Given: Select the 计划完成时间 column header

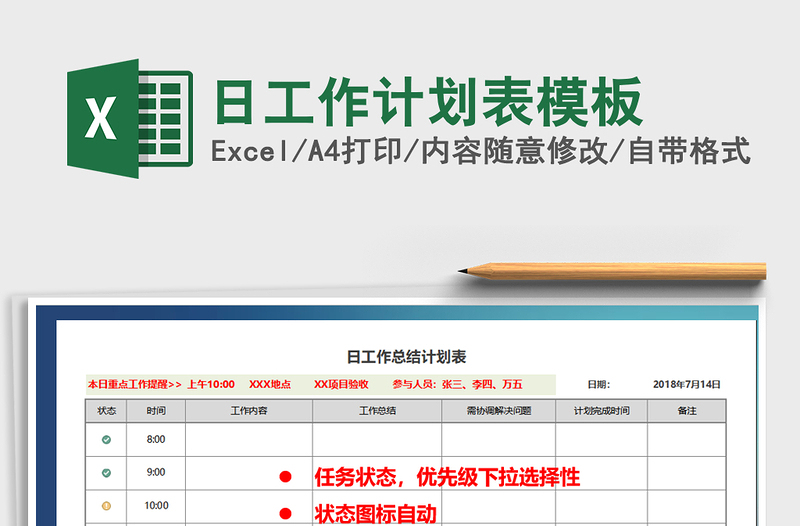Looking at the screenshot, I should (601, 411).
